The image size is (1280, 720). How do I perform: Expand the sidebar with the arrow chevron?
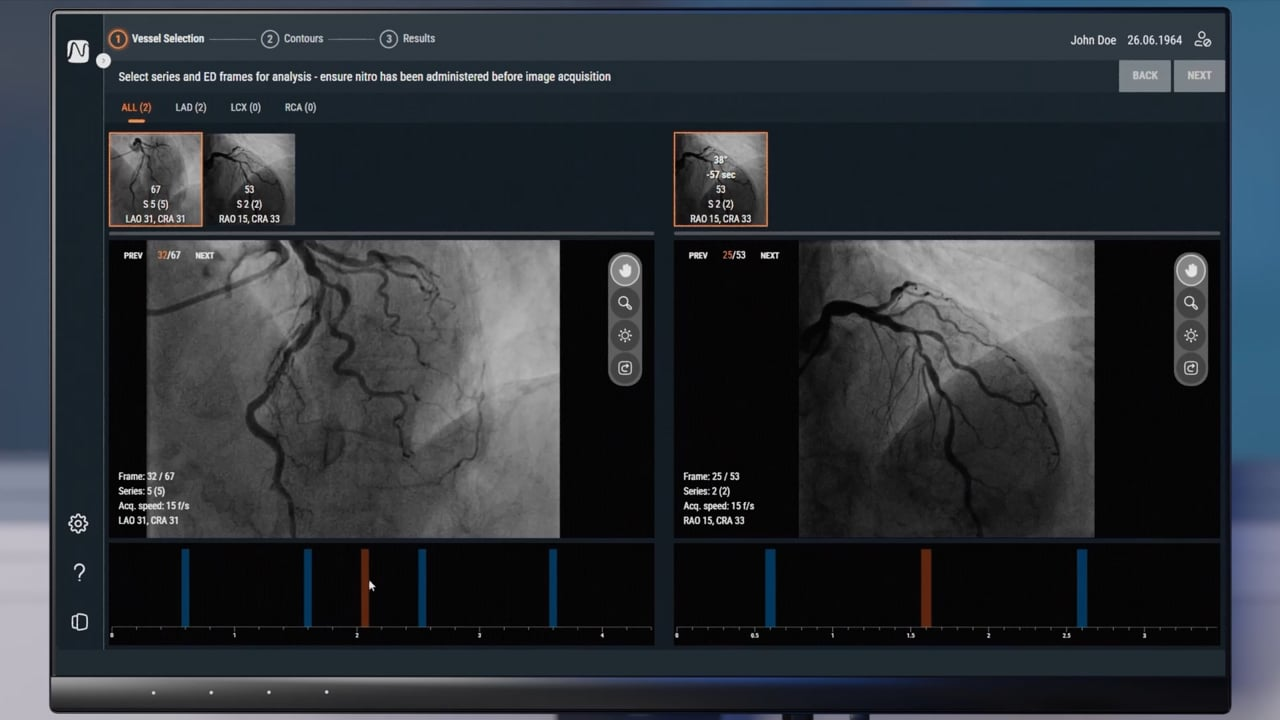pos(103,61)
